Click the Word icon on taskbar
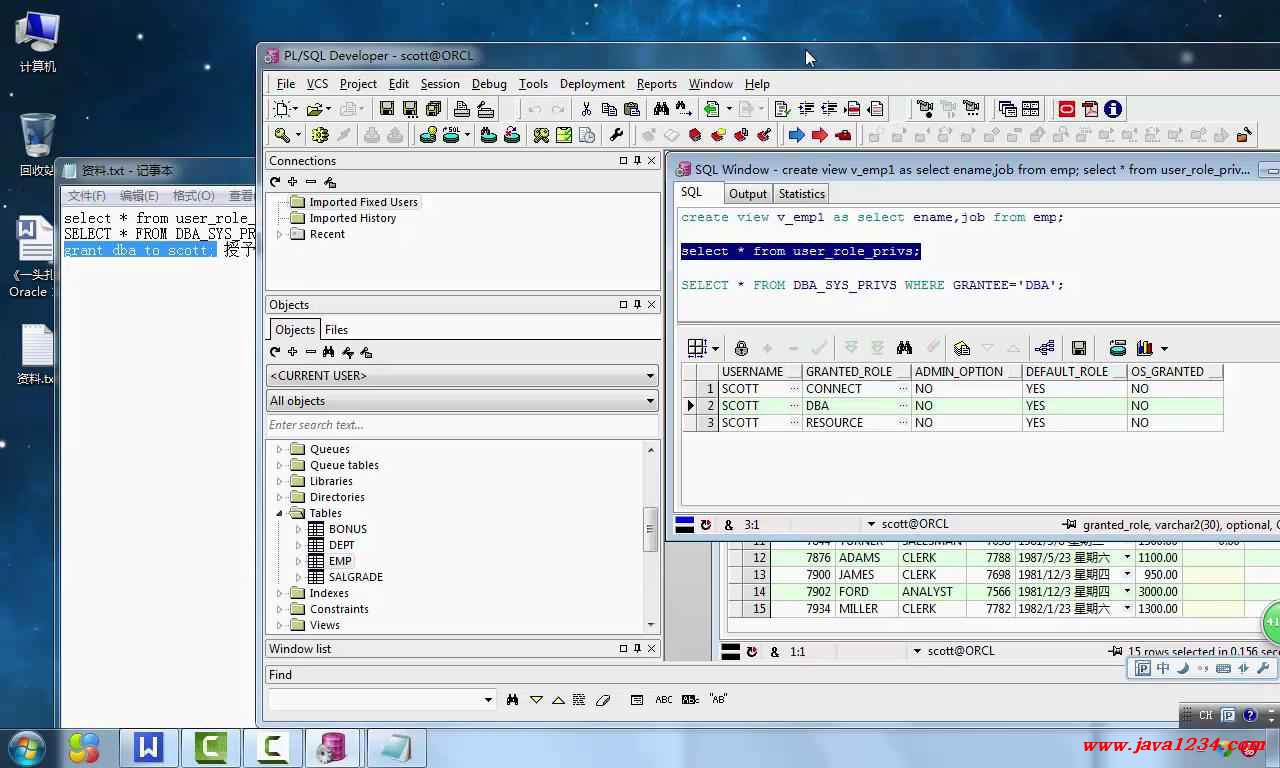This screenshot has width=1280, height=768. tap(148, 747)
